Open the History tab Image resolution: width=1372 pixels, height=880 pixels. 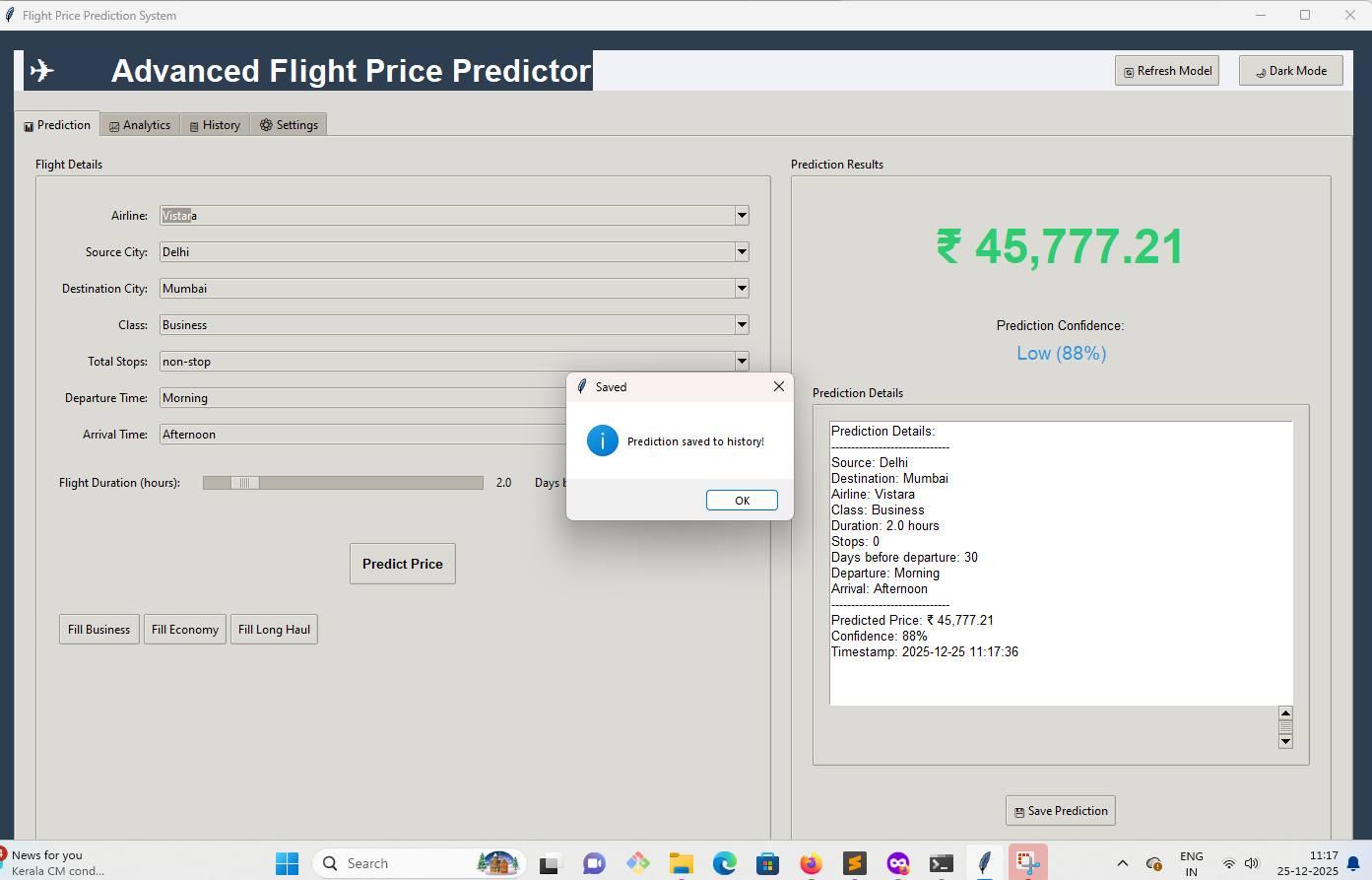click(x=215, y=125)
